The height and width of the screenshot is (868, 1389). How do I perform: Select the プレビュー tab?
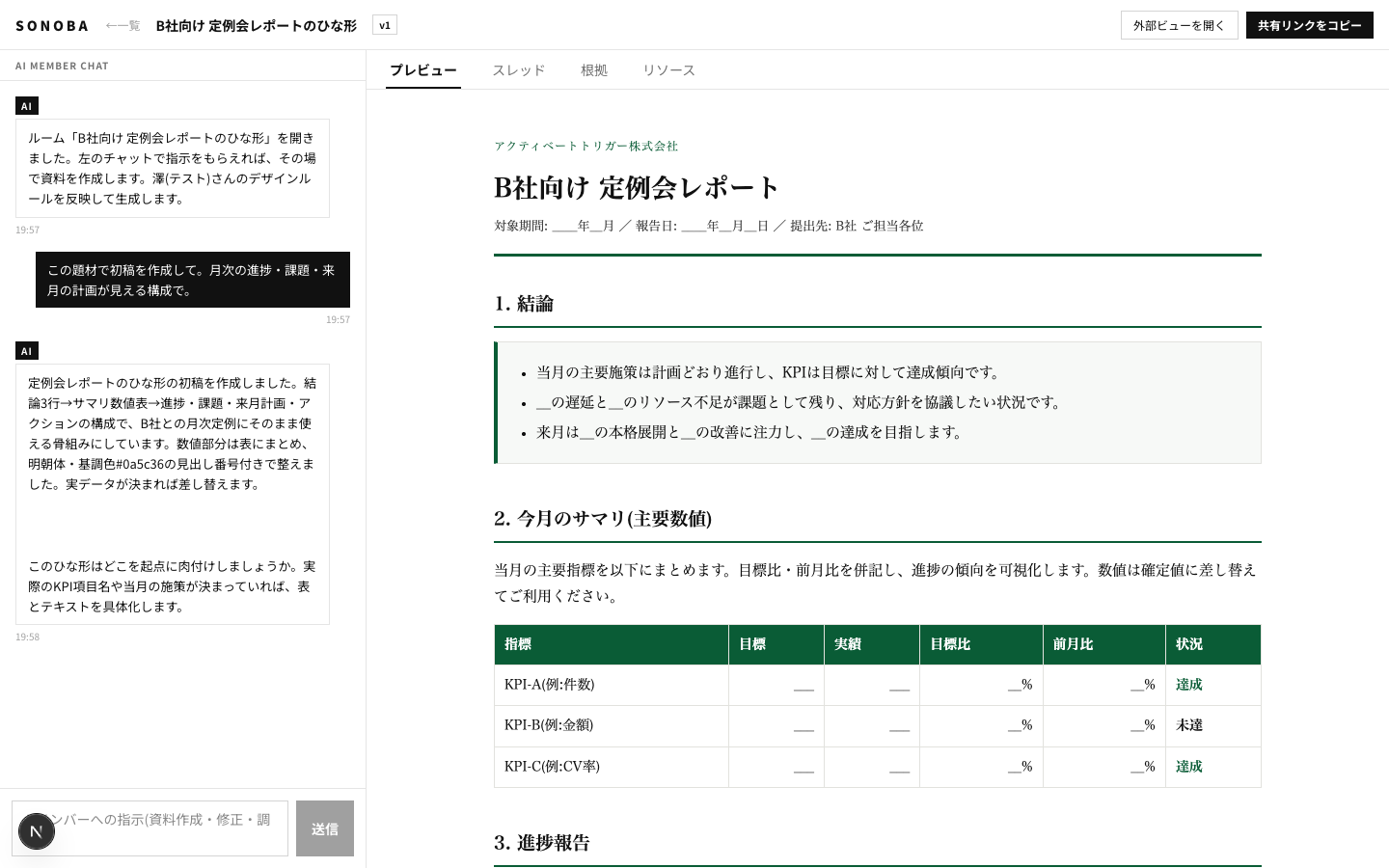423,70
